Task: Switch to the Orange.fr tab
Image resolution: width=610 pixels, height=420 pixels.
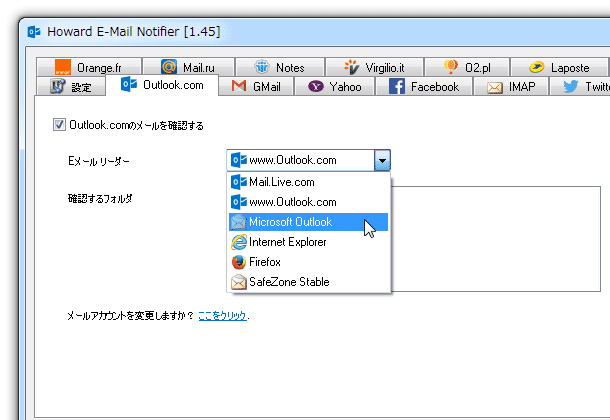Action: (x=89, y=67)
